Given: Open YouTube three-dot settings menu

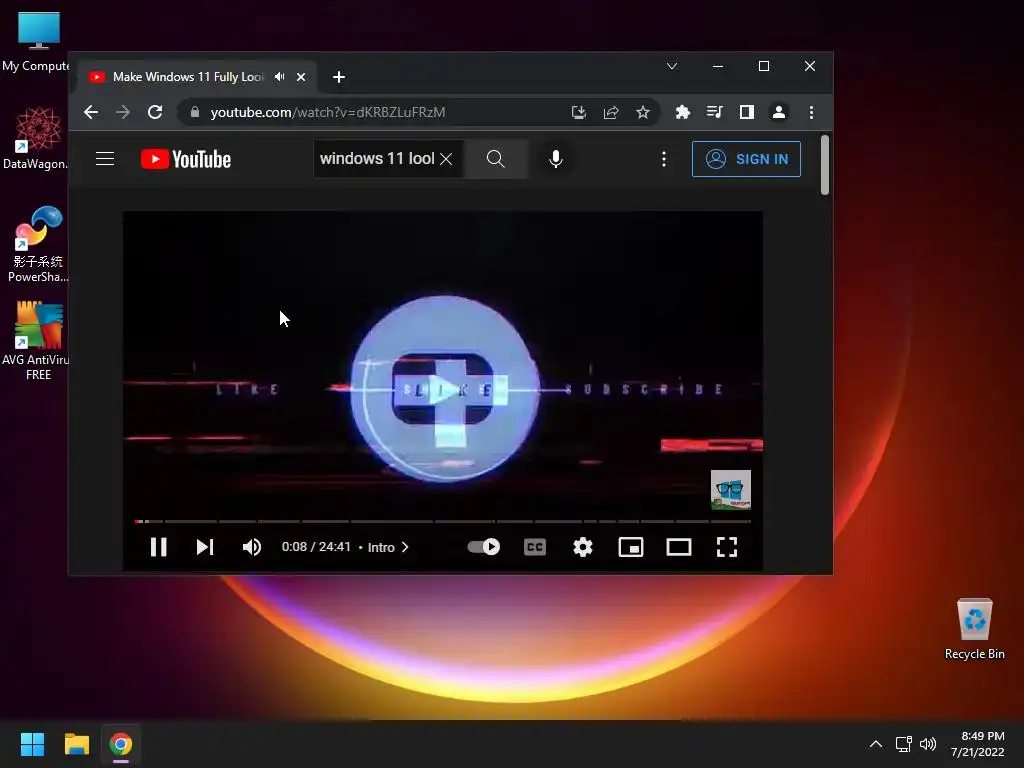Looking at the screenshot, I should 664,159.
